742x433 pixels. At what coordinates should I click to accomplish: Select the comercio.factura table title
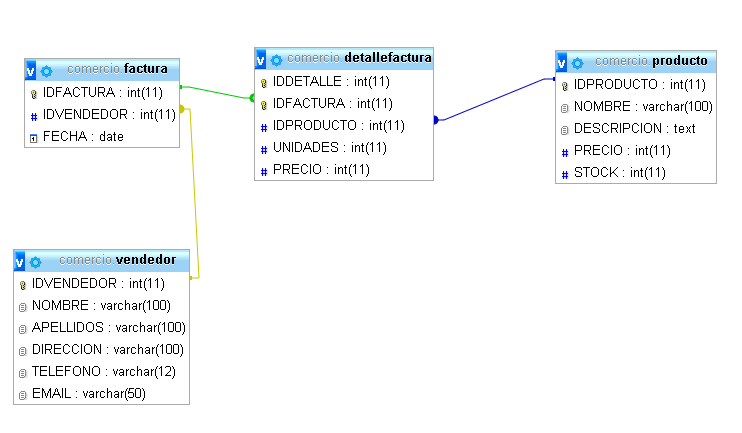117,69
